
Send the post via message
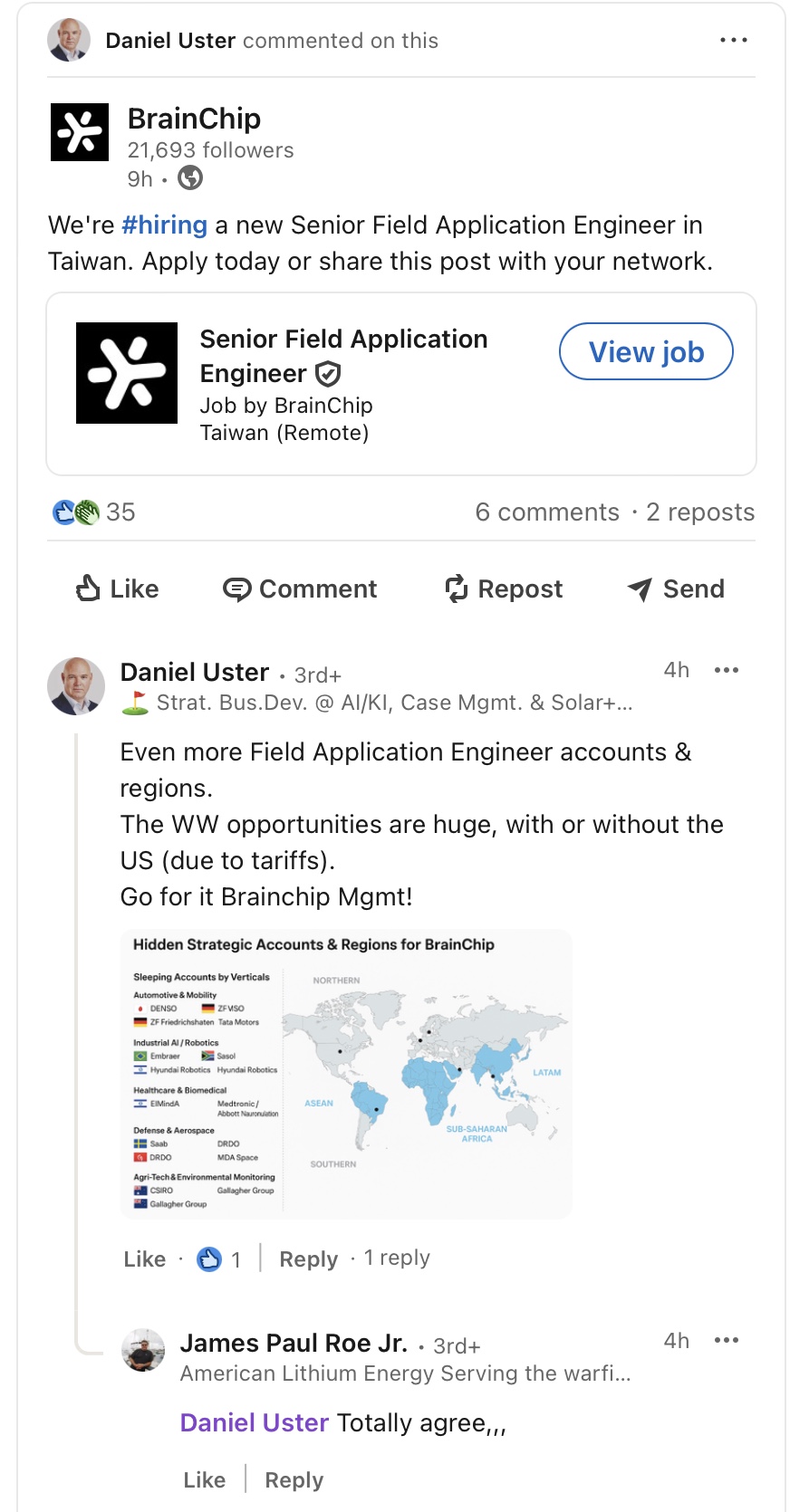676,589
